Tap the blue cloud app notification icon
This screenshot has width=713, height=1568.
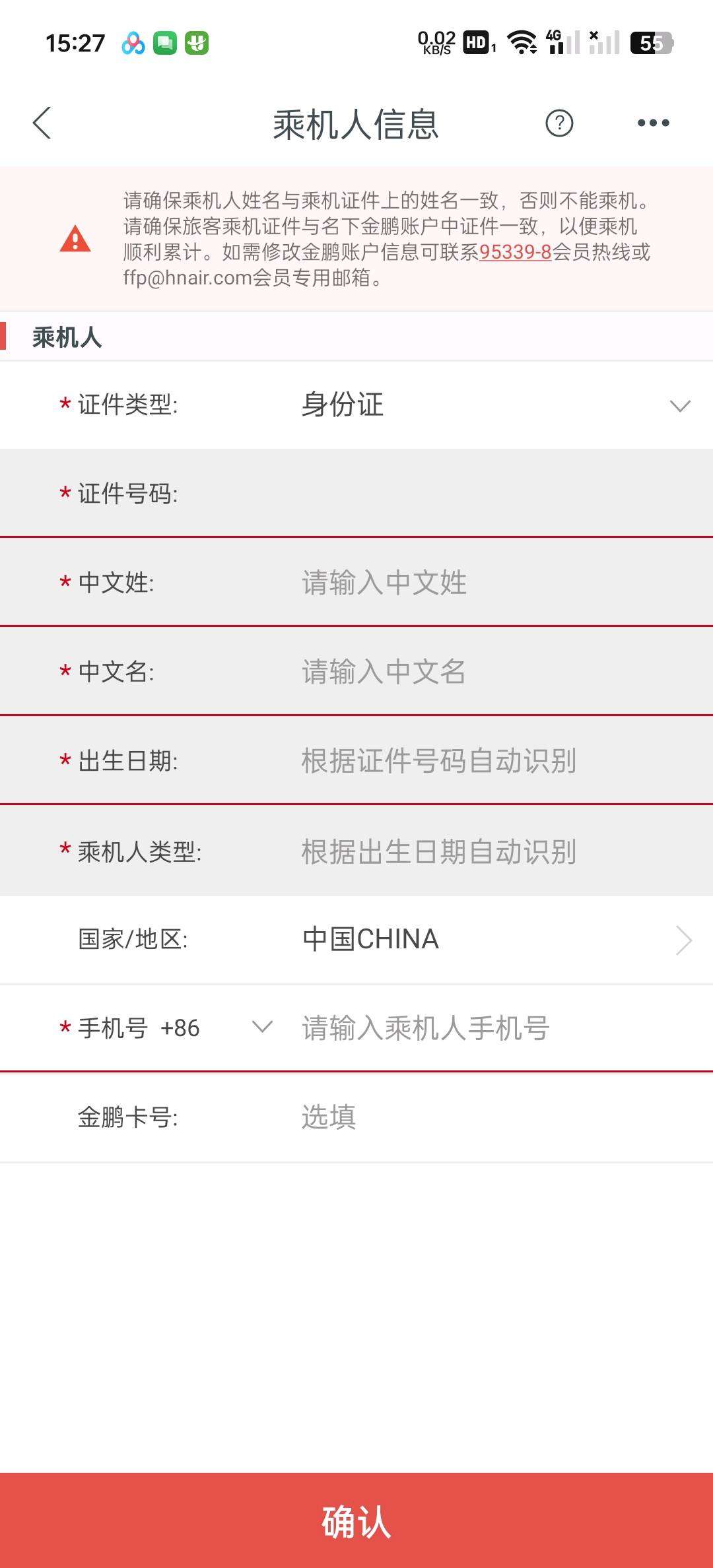[x=133, y=44]
